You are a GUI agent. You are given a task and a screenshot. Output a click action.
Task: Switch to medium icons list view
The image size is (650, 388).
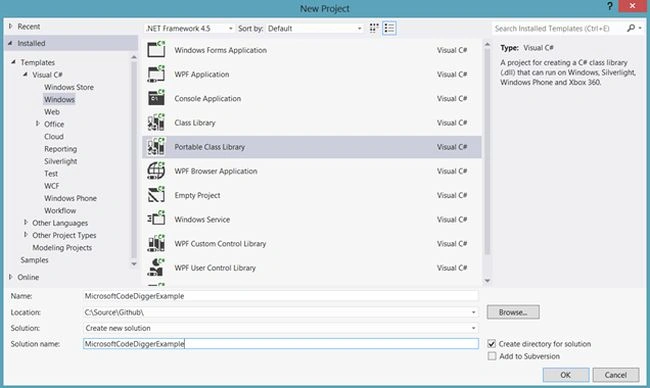(389, 28)
